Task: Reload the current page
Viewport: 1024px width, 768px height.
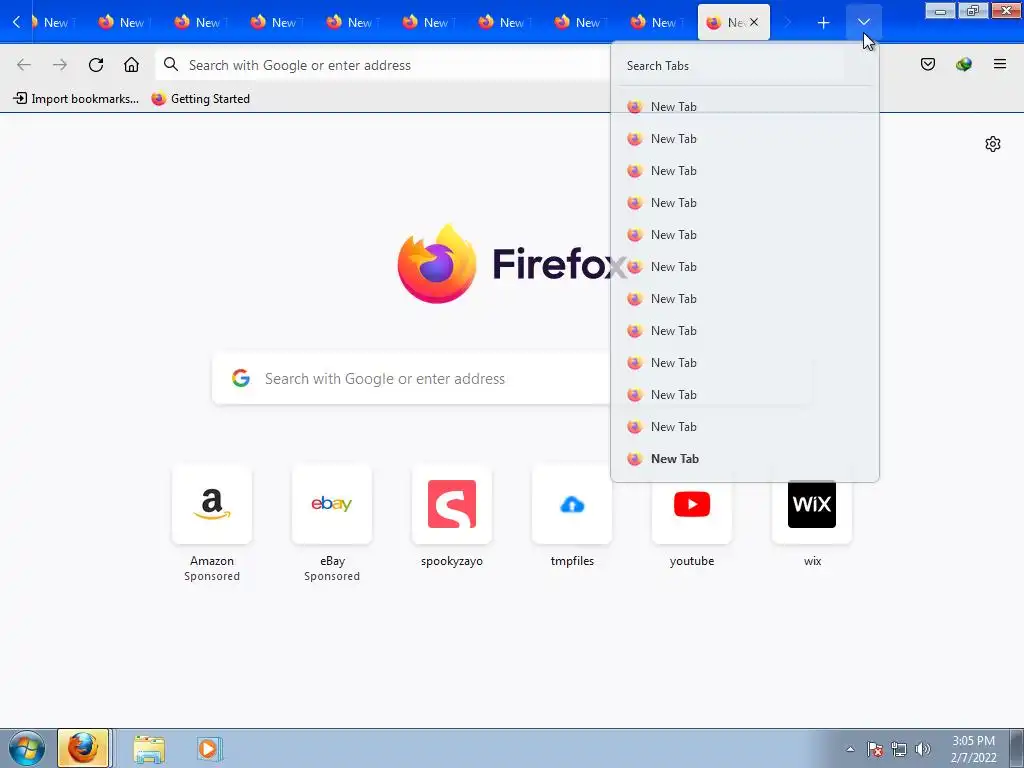Action: click(96, 65)
